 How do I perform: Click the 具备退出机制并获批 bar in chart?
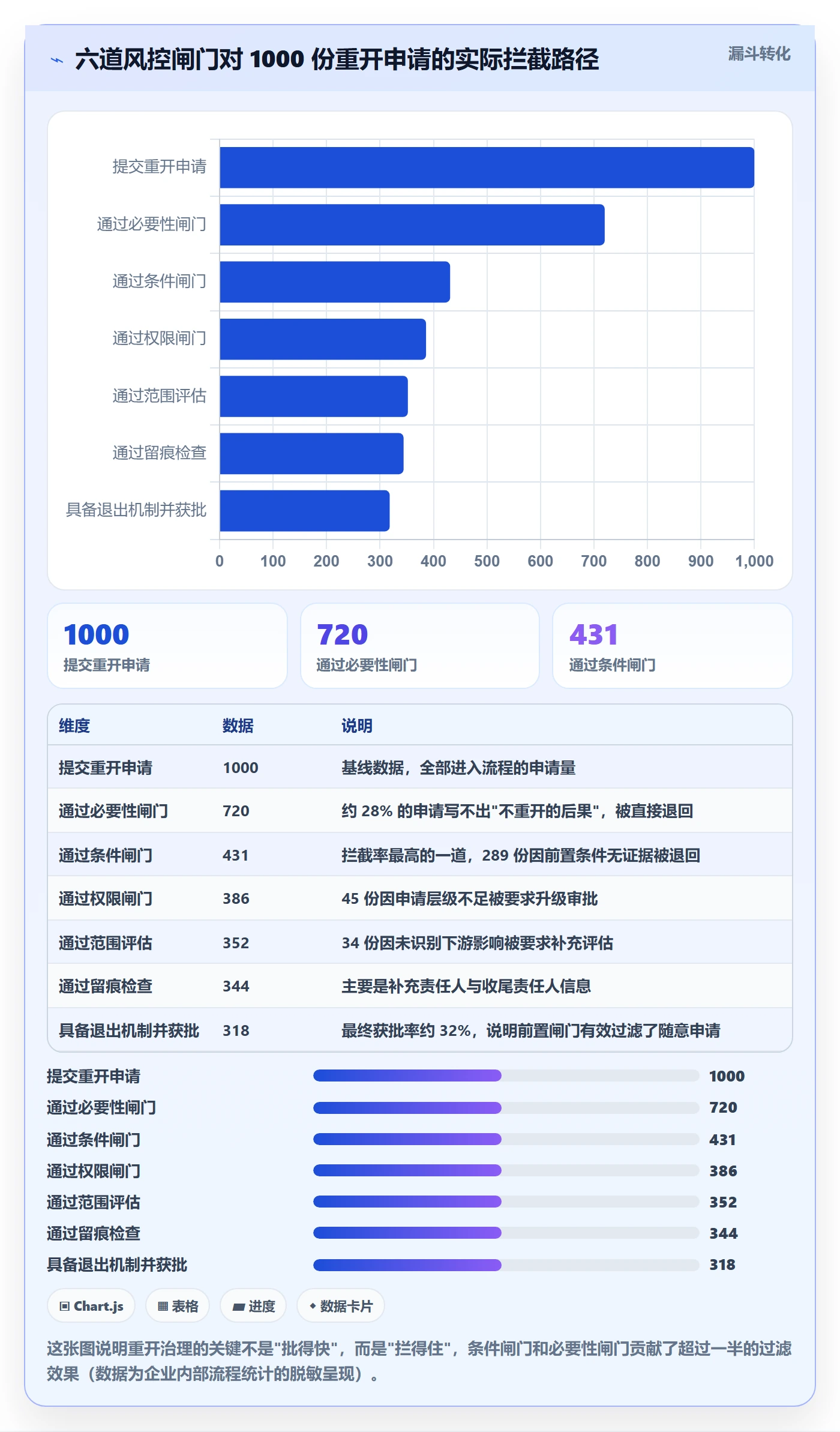click(x=305, y=511)
